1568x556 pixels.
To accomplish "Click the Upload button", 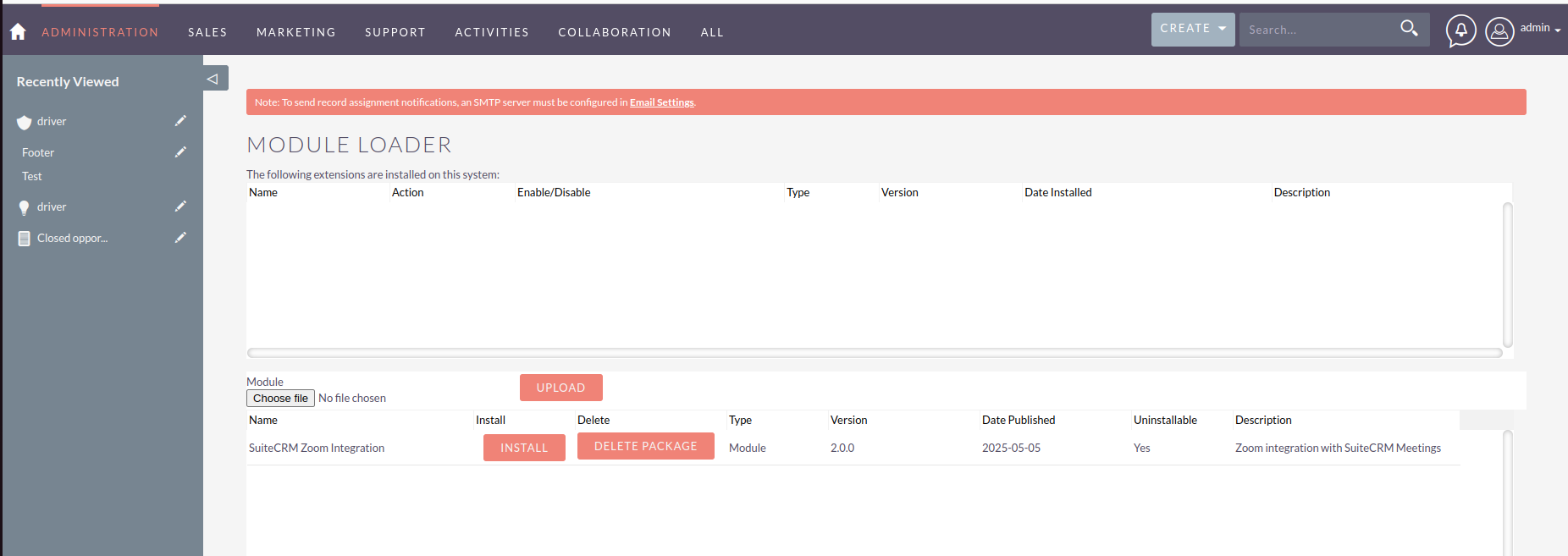I will coord(561,388).
